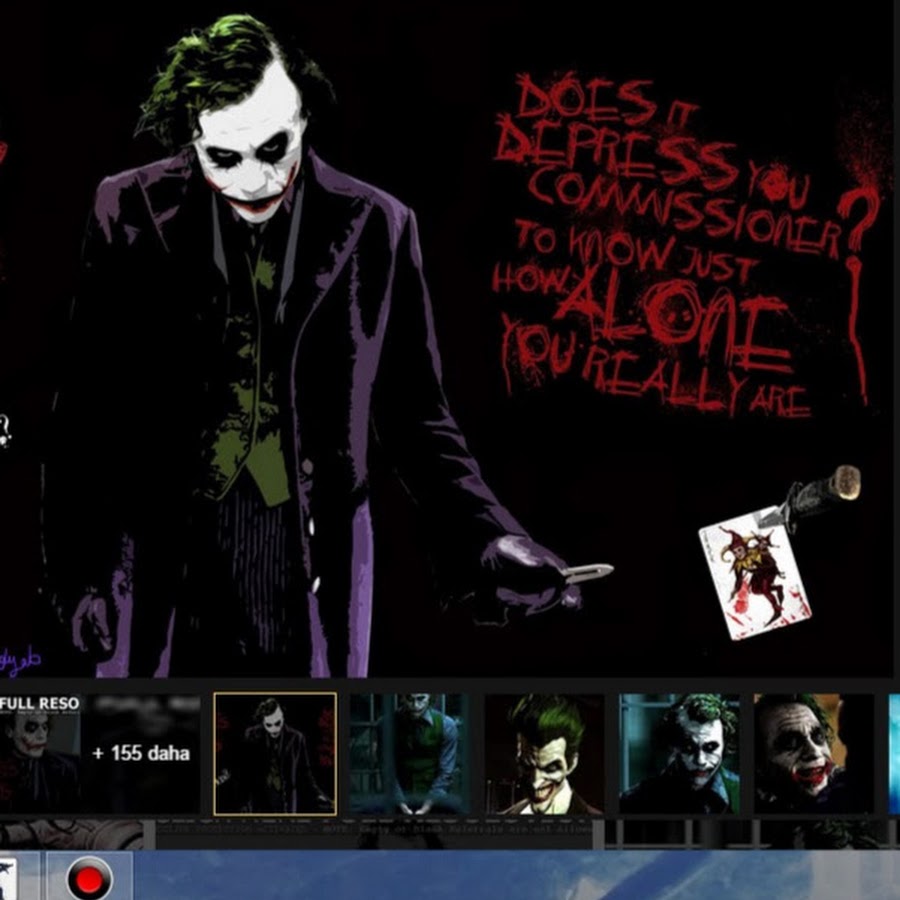
Task: Open the close-up Joker face with red smile thumbnail
Action: pyautogui.click(x=814, y=754)
